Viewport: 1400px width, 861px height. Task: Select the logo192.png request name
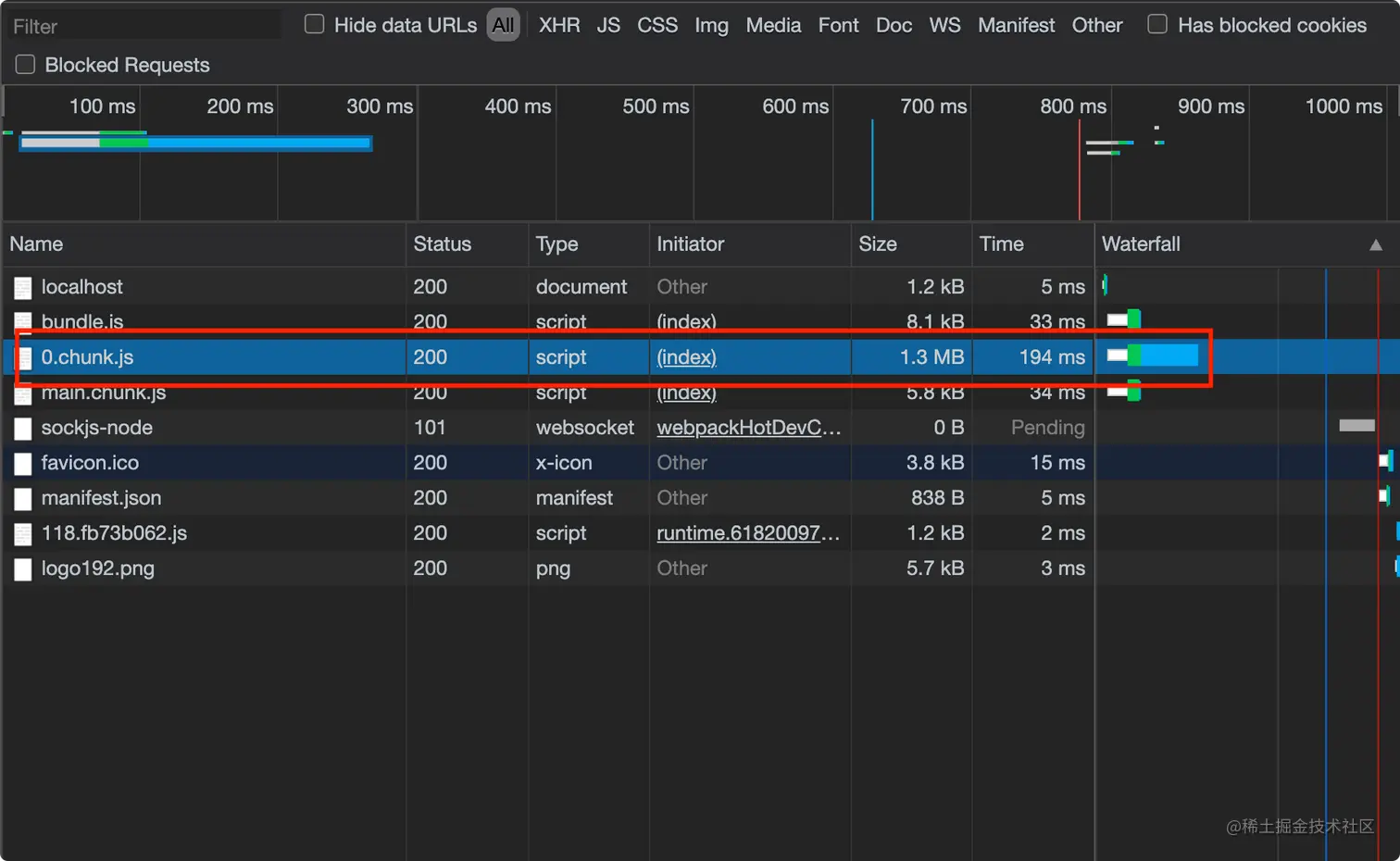coord(97,568)
